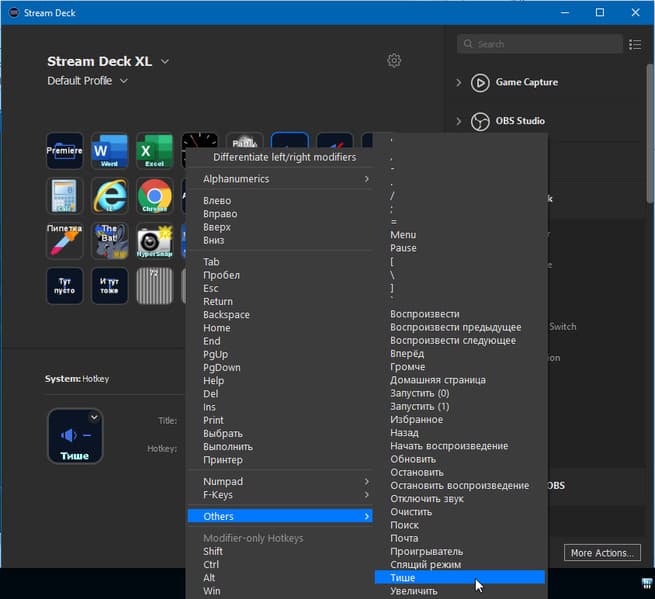Select the Word key icon
The image size is (655, 599).
[110, 151]
